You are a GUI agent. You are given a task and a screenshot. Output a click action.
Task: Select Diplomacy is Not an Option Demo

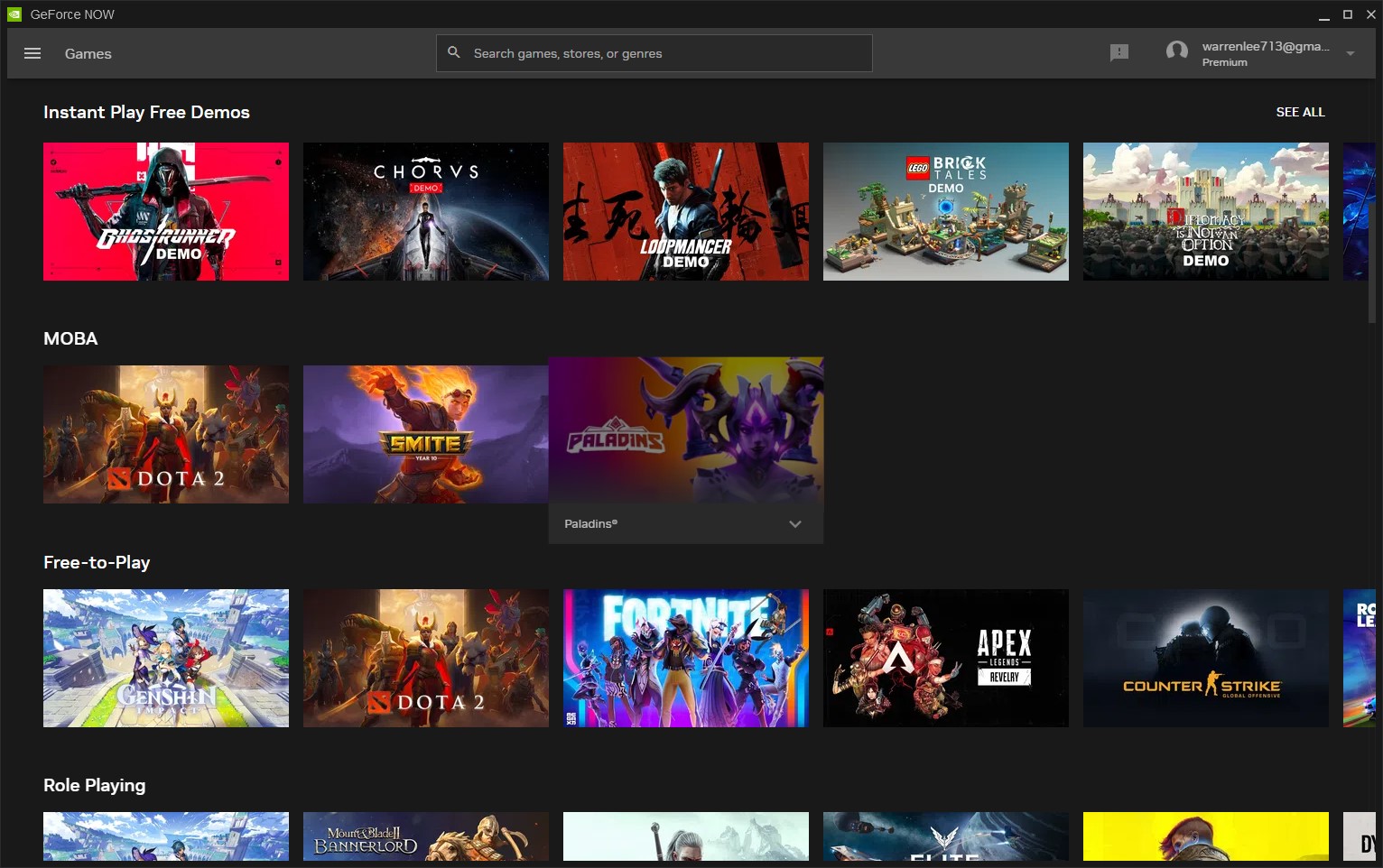point(1206,211)
